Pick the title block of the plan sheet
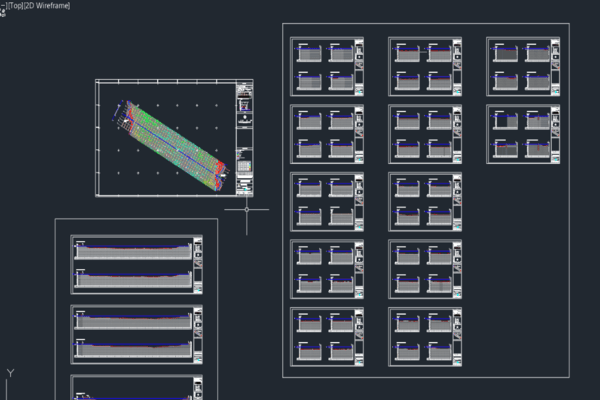600x400 pixels. pos(245,138)
